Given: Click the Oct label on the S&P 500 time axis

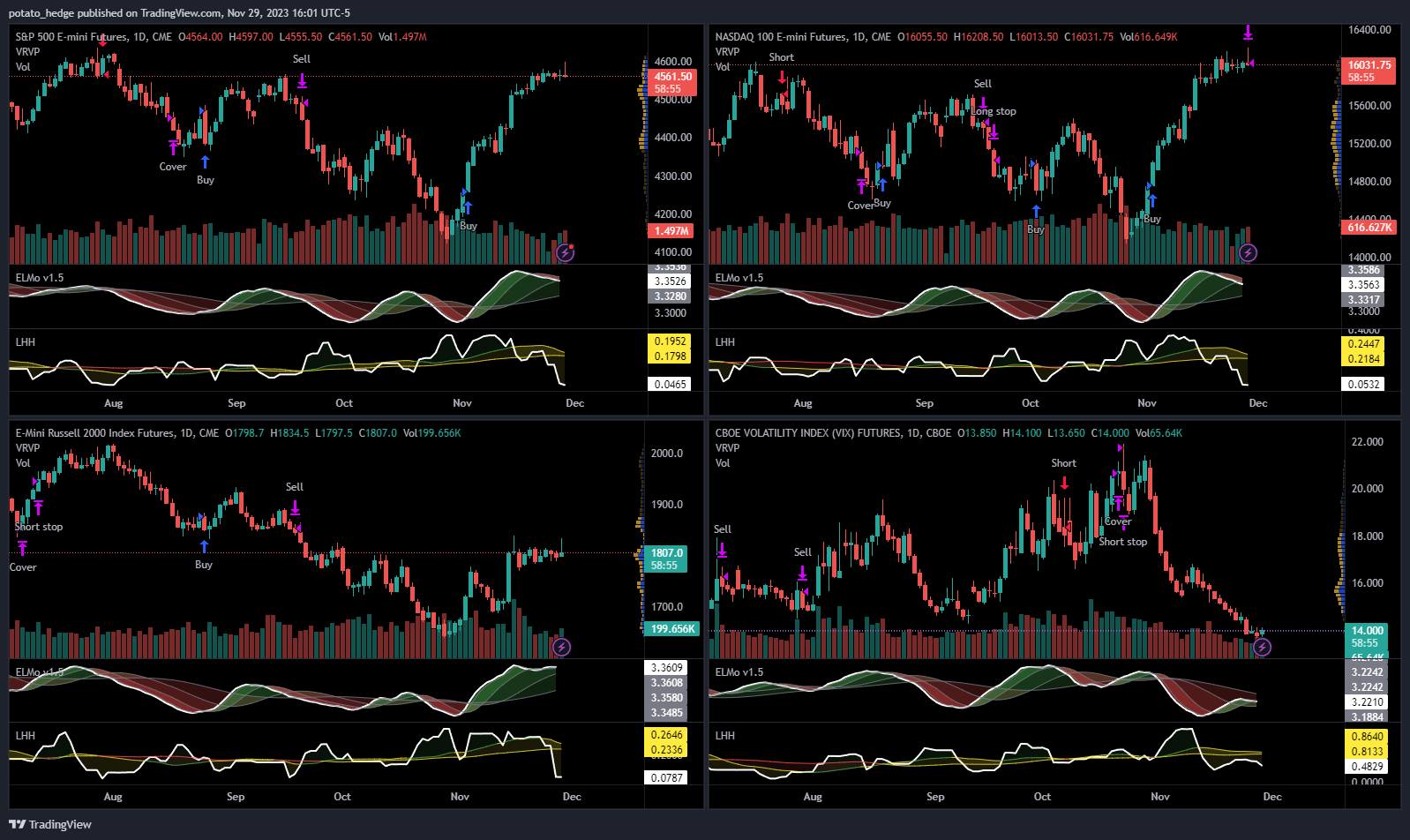Looking at the screenshot, I should point(344,403).
